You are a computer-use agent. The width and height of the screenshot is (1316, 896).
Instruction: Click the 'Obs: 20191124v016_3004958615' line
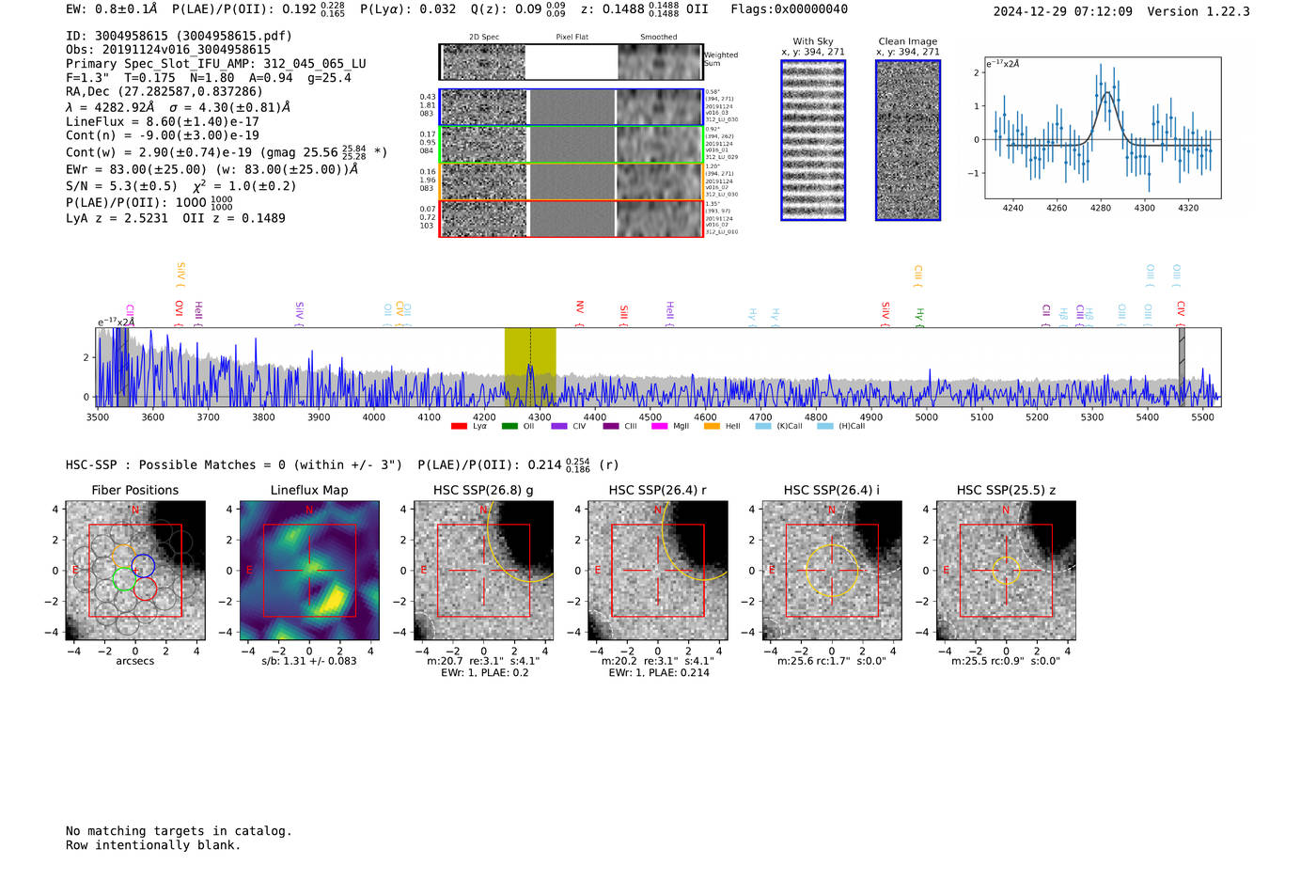click(x=168, y=50)
